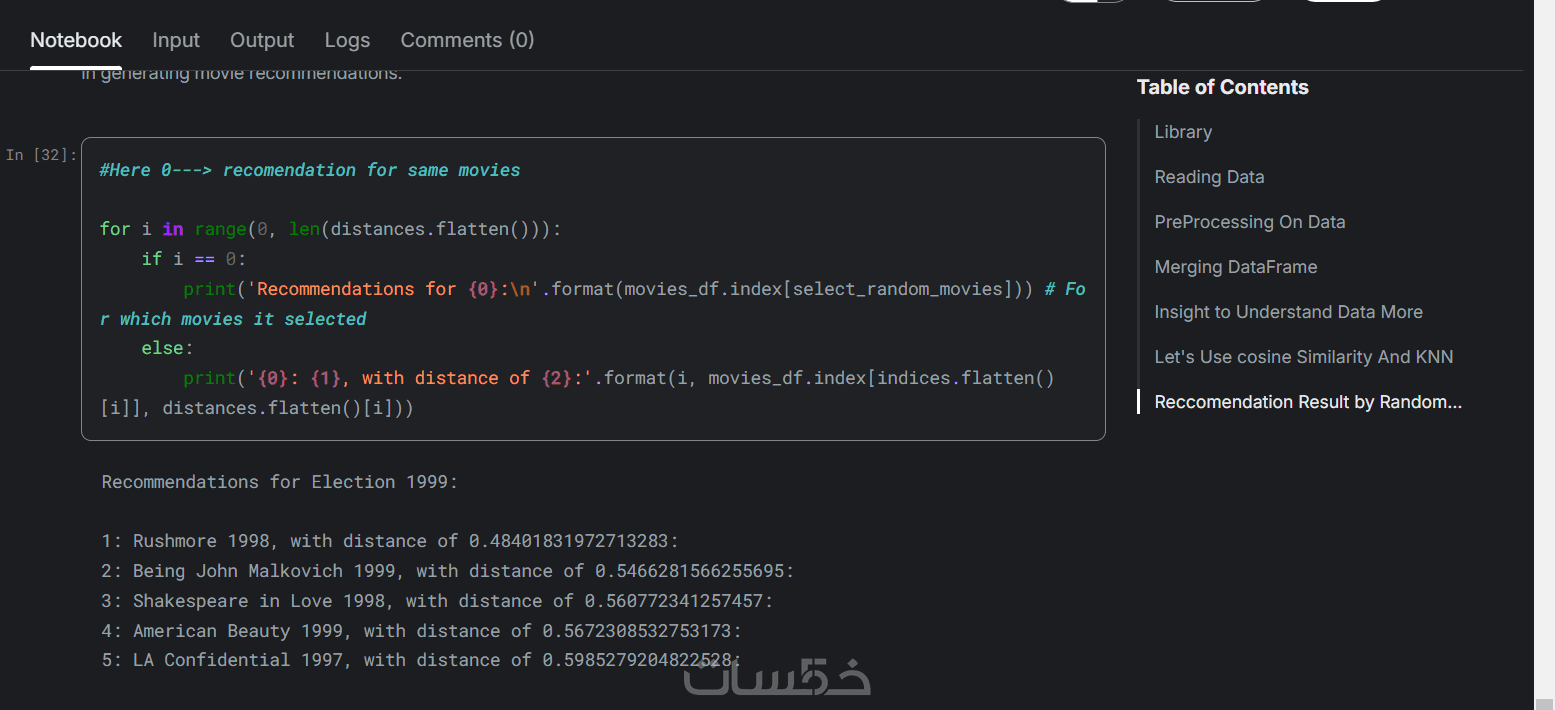This screenshot has width=1555, height=710.
Task: Click the page's vertical scrollbar
Action: tap(1544, 350)
